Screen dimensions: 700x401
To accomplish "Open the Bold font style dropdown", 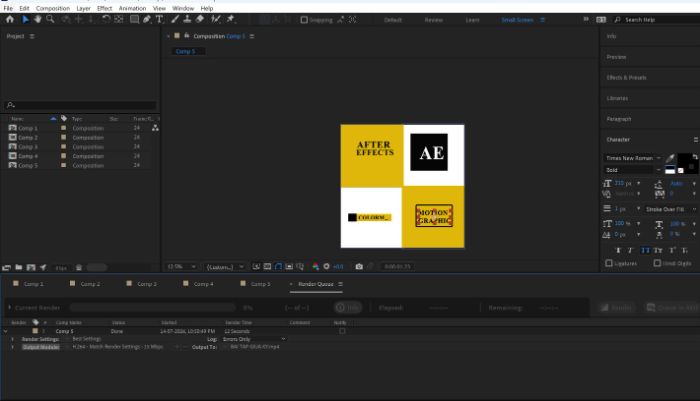I will [x=632, y=170].
